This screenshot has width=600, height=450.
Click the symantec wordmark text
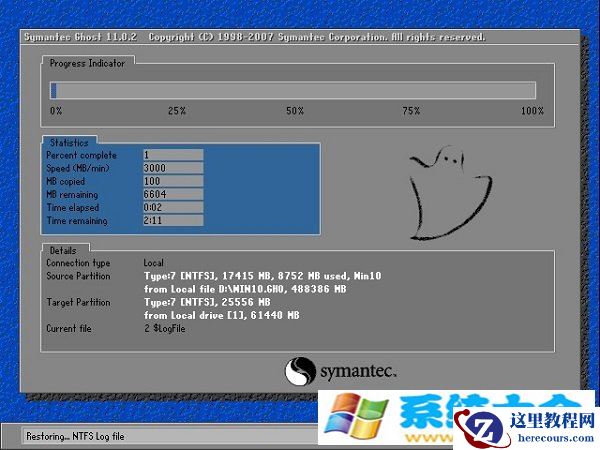coord(357,371)
